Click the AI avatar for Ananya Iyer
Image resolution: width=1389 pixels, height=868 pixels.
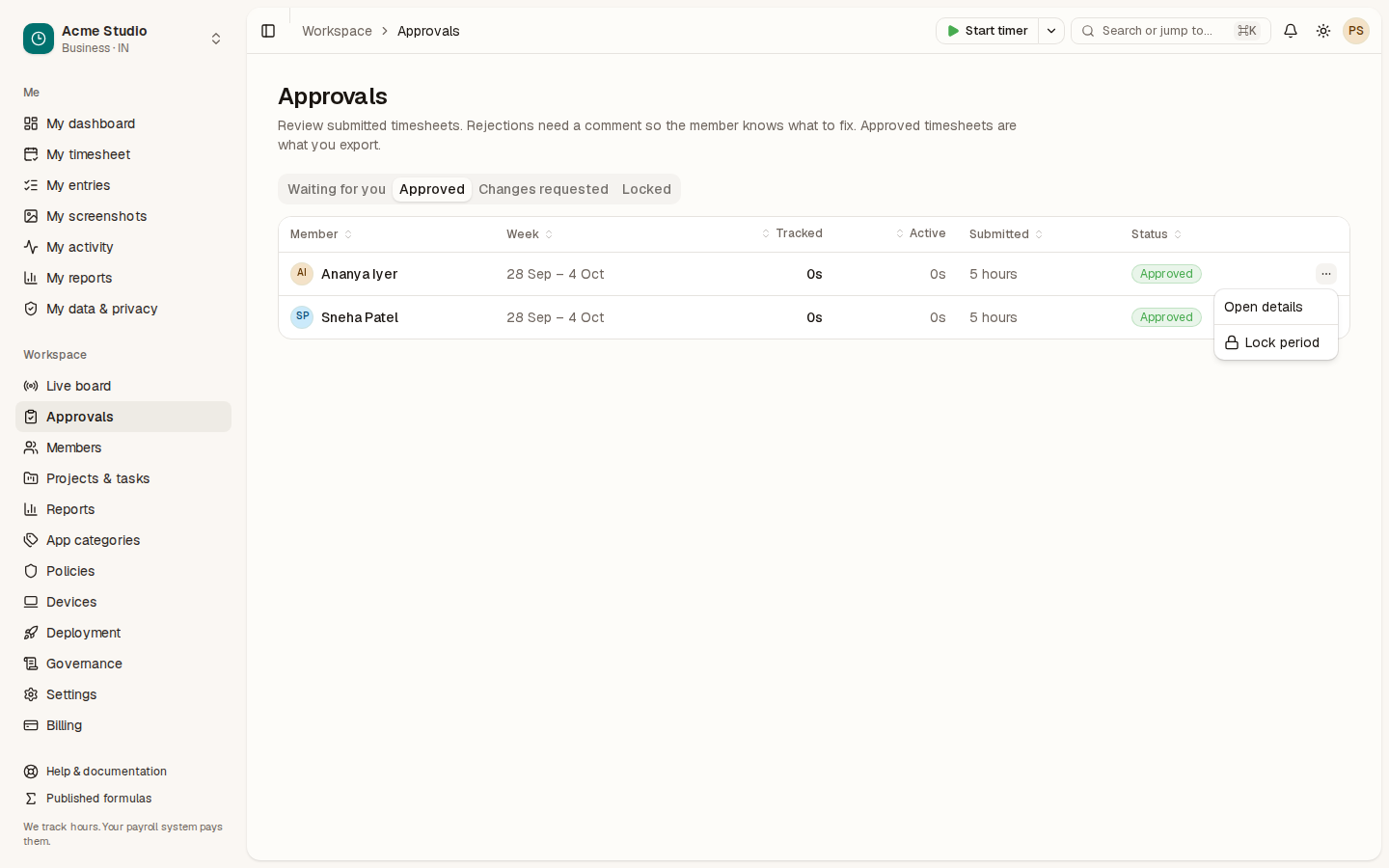pos(302,274)
